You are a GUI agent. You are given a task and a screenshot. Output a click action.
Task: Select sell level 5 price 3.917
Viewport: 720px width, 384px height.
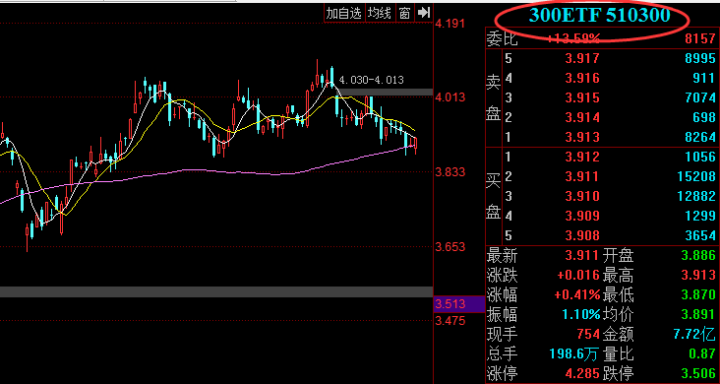[582, 58]
